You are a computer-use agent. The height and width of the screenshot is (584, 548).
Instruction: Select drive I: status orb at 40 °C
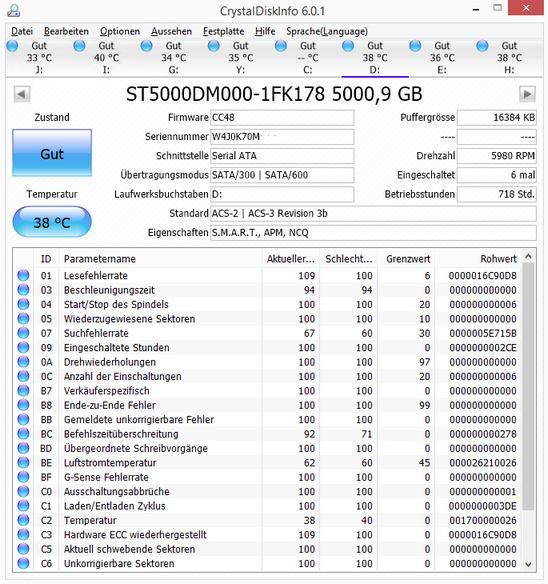pos(79,46)
